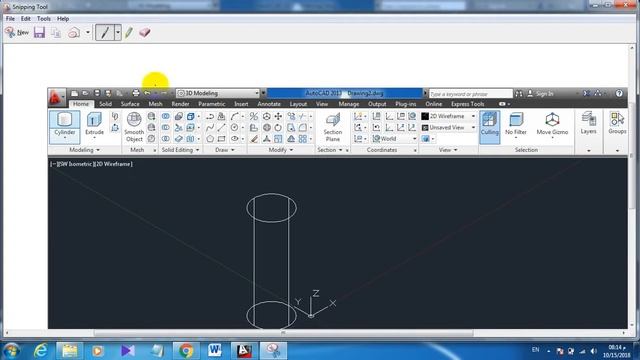This screenshot has width=640, height=360.
Task: Click Sign In in AutoCAD title bar
Action: click(540, 94)
